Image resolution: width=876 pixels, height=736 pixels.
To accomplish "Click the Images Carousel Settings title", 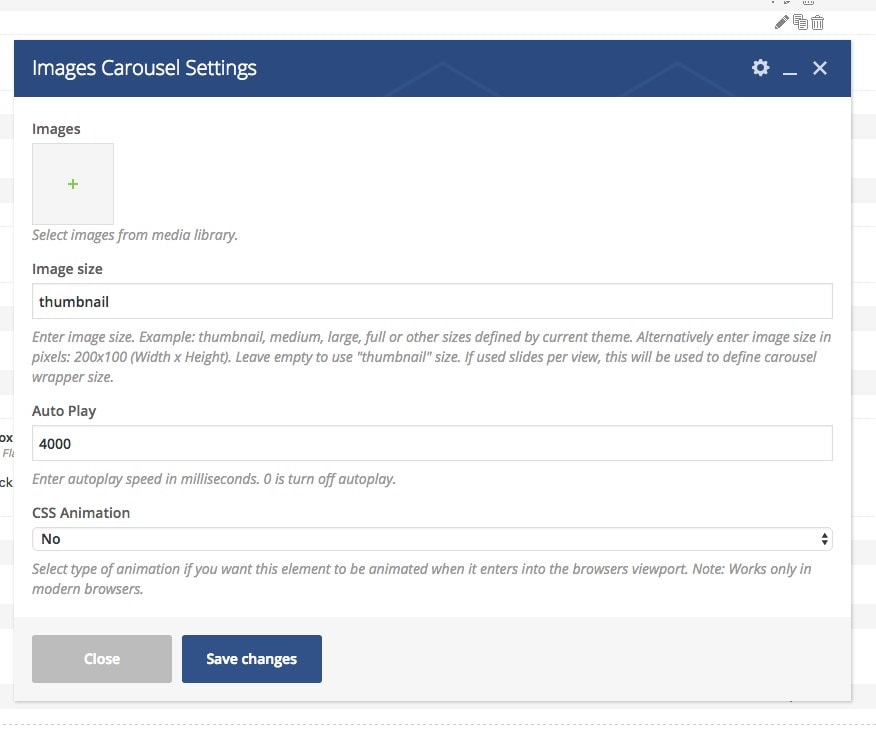I will tap(144, 68).
